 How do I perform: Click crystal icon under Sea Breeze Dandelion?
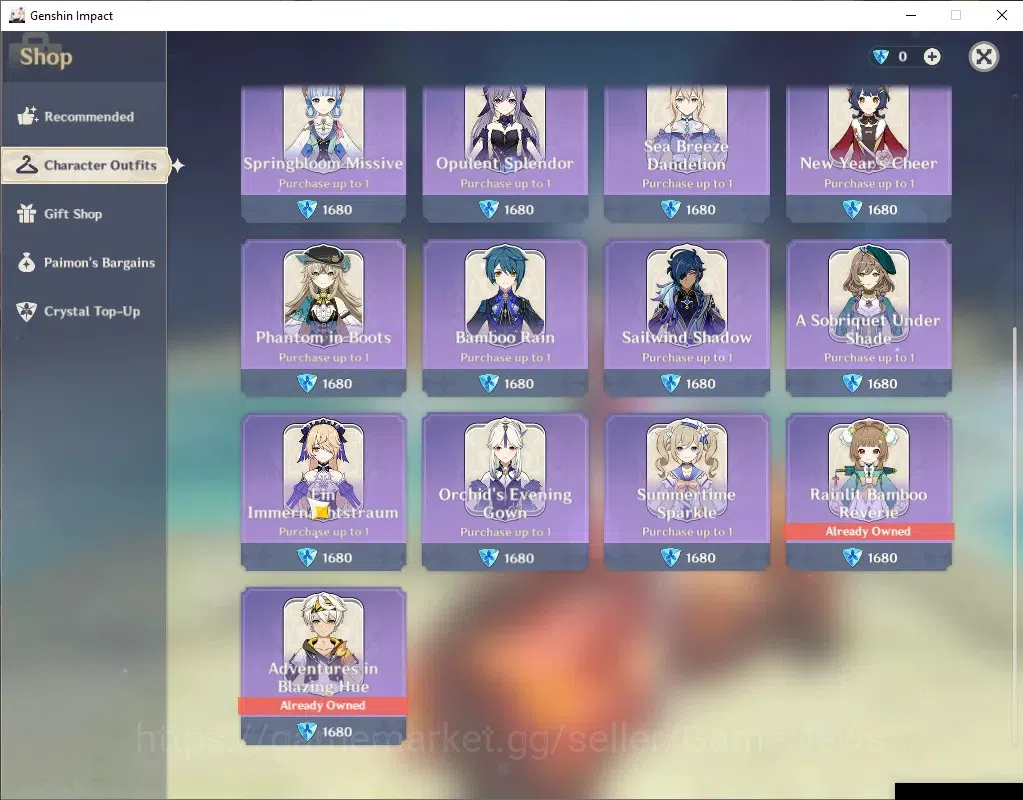[670, 209]
